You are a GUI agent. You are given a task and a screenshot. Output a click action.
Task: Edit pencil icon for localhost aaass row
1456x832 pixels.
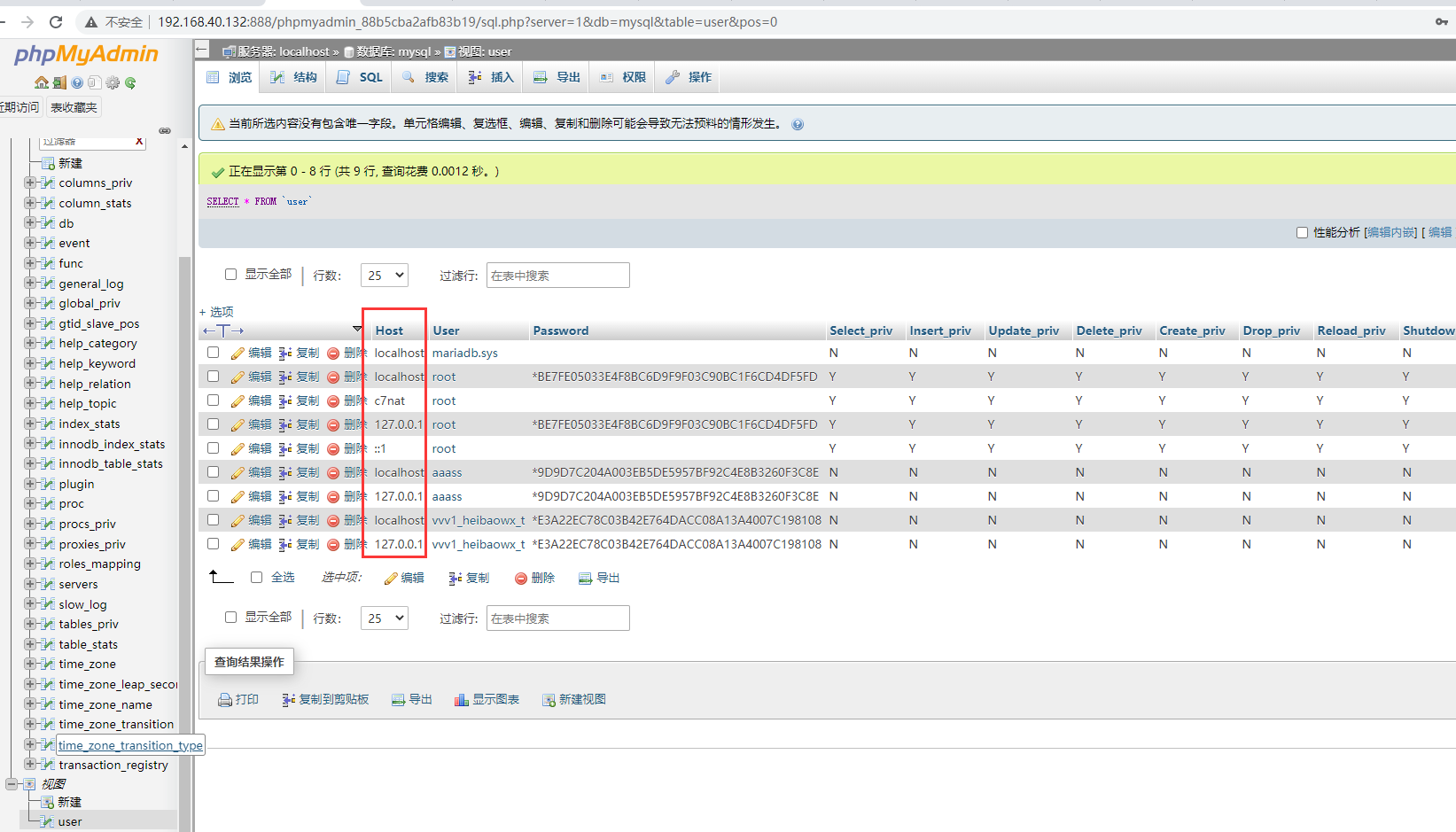point(237,472)
